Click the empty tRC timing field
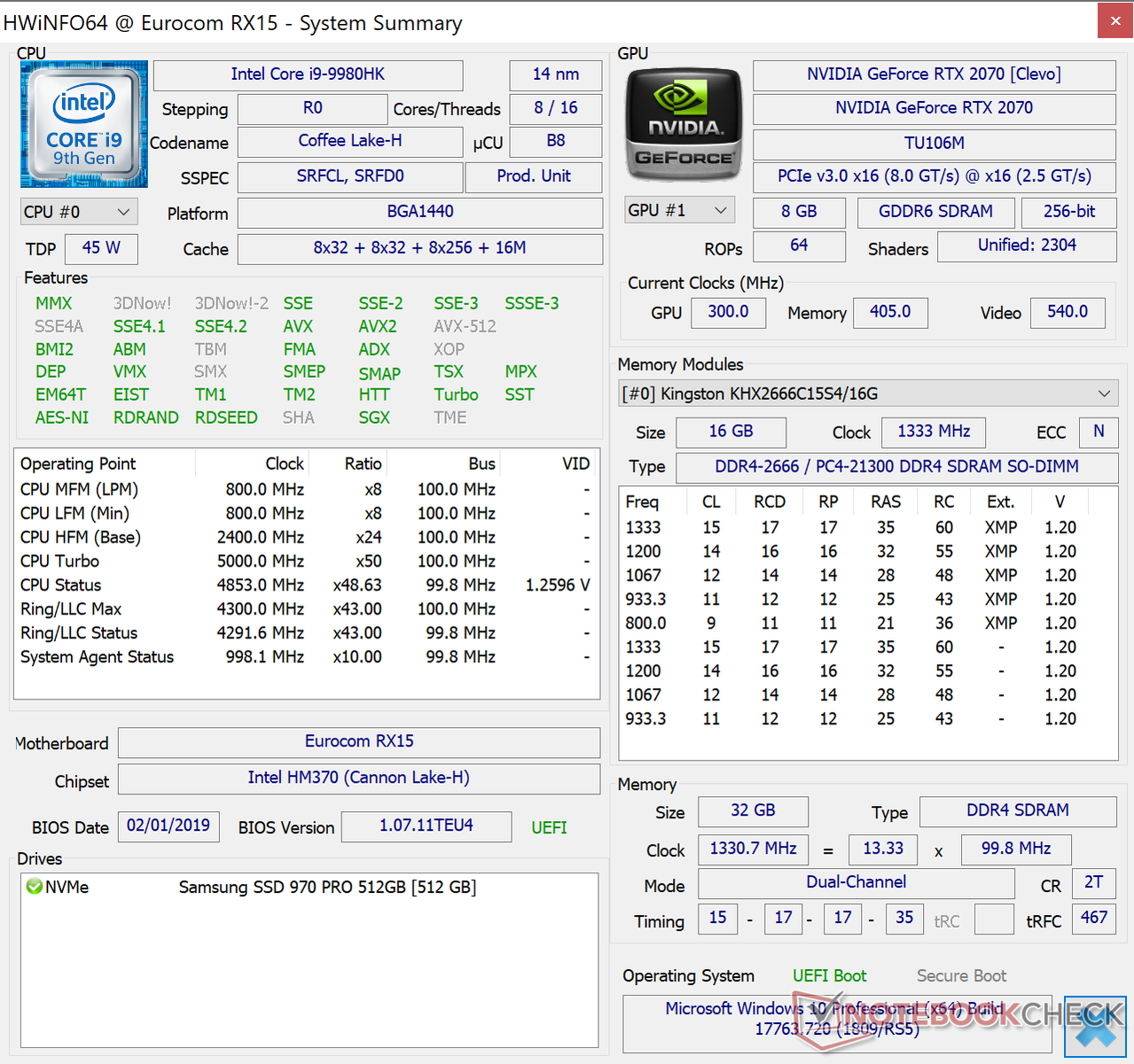Image resolution: width=1134 pixels, height=1064 pixels. 994,919
